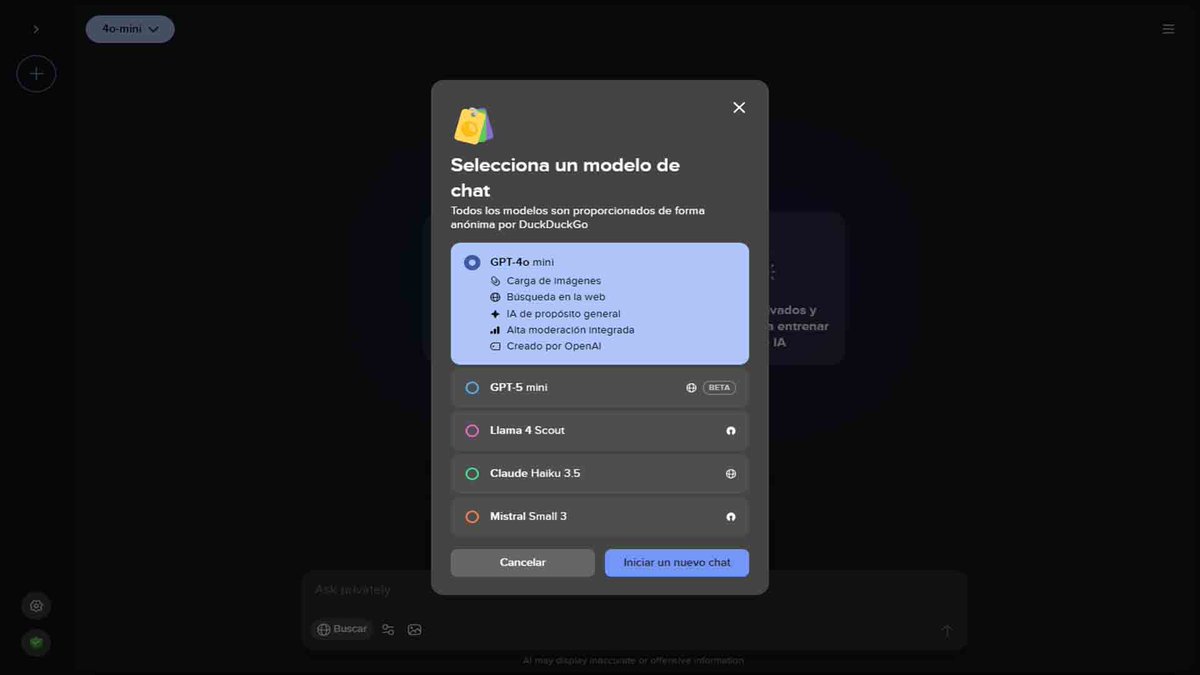Click the Cancelar button

coord(523,562)
